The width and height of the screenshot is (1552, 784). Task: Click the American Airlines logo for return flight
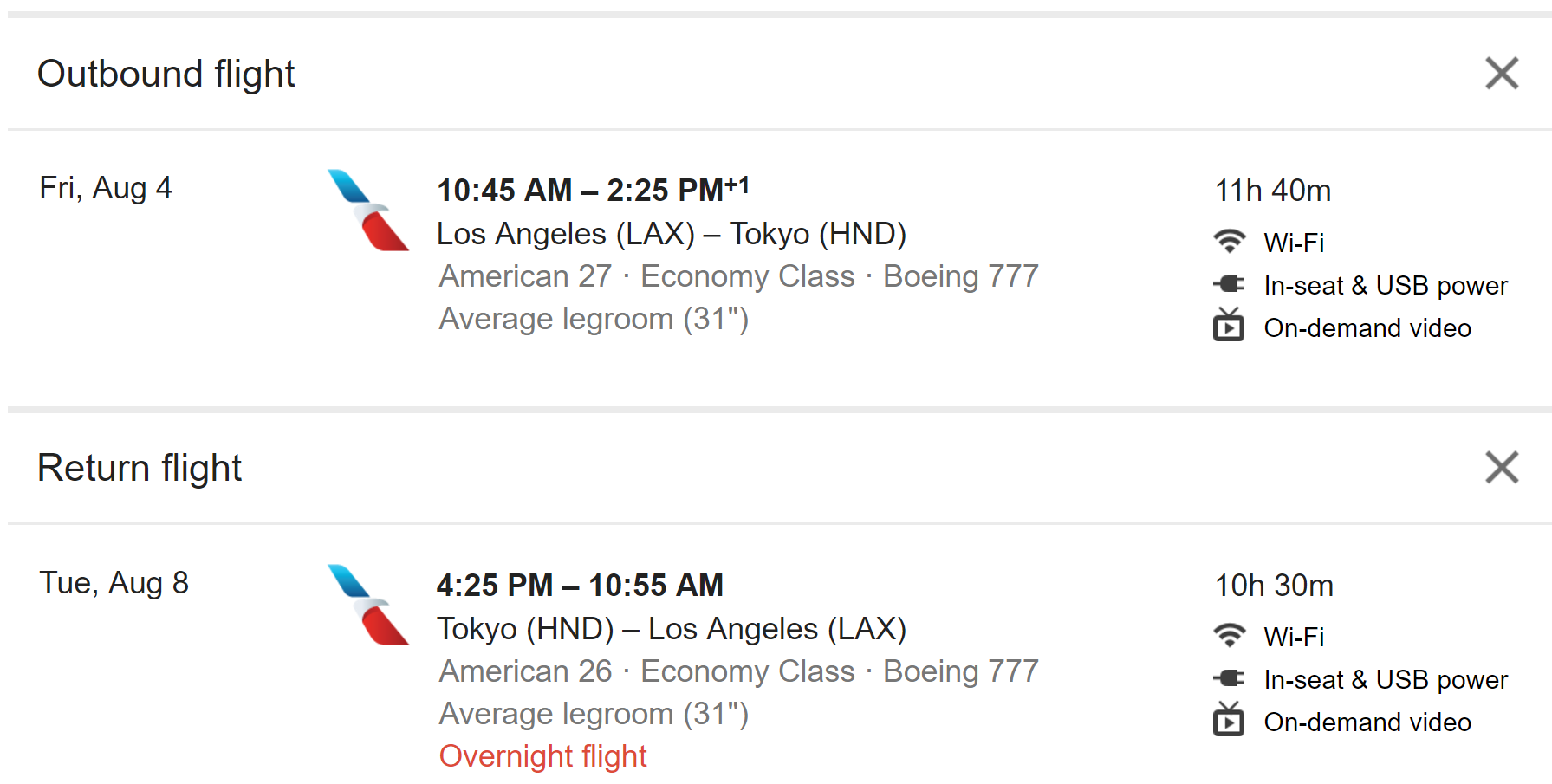point(368,605)
